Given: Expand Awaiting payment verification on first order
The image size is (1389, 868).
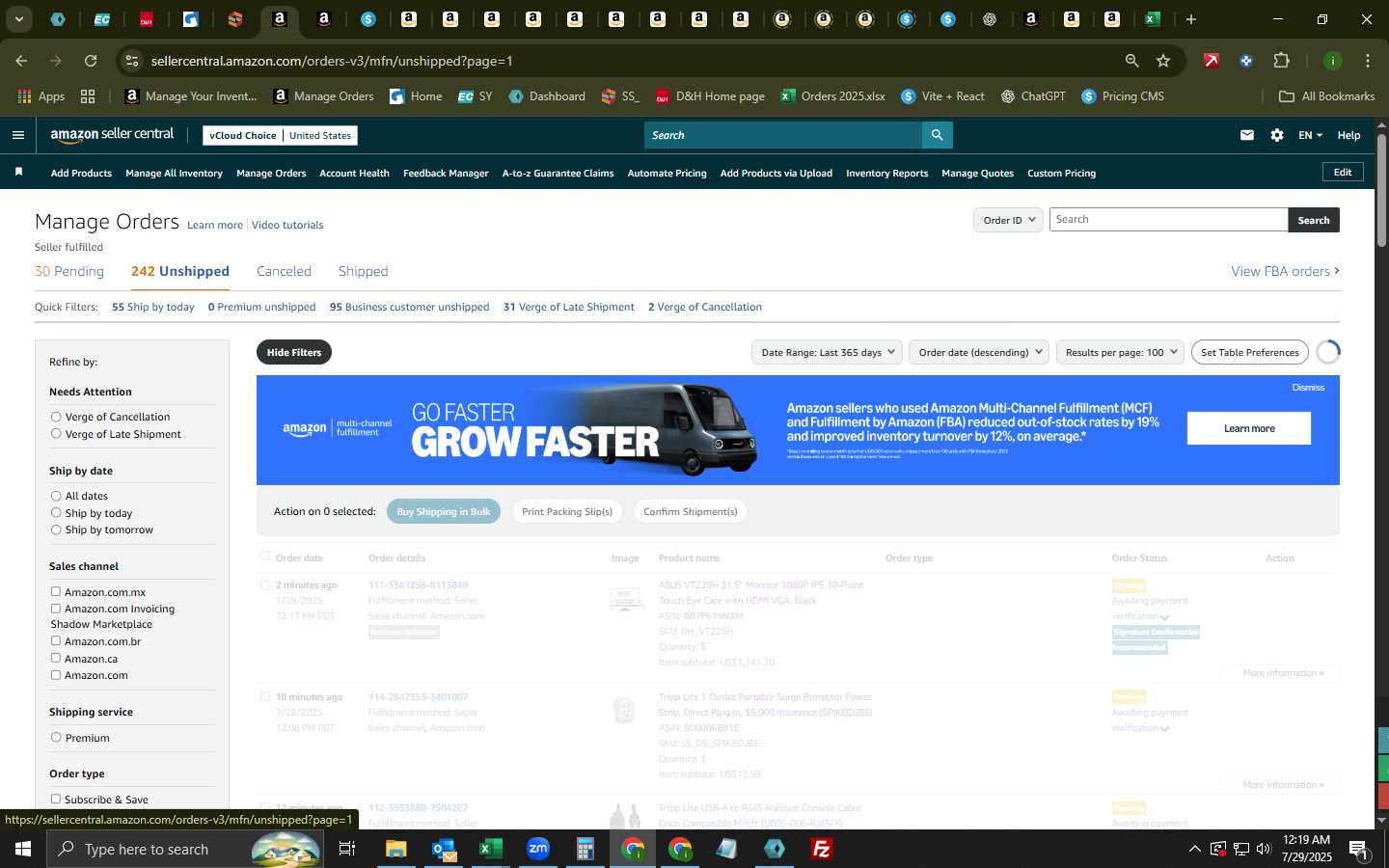Looking at the screenshot, I should tap(1165, 617).
